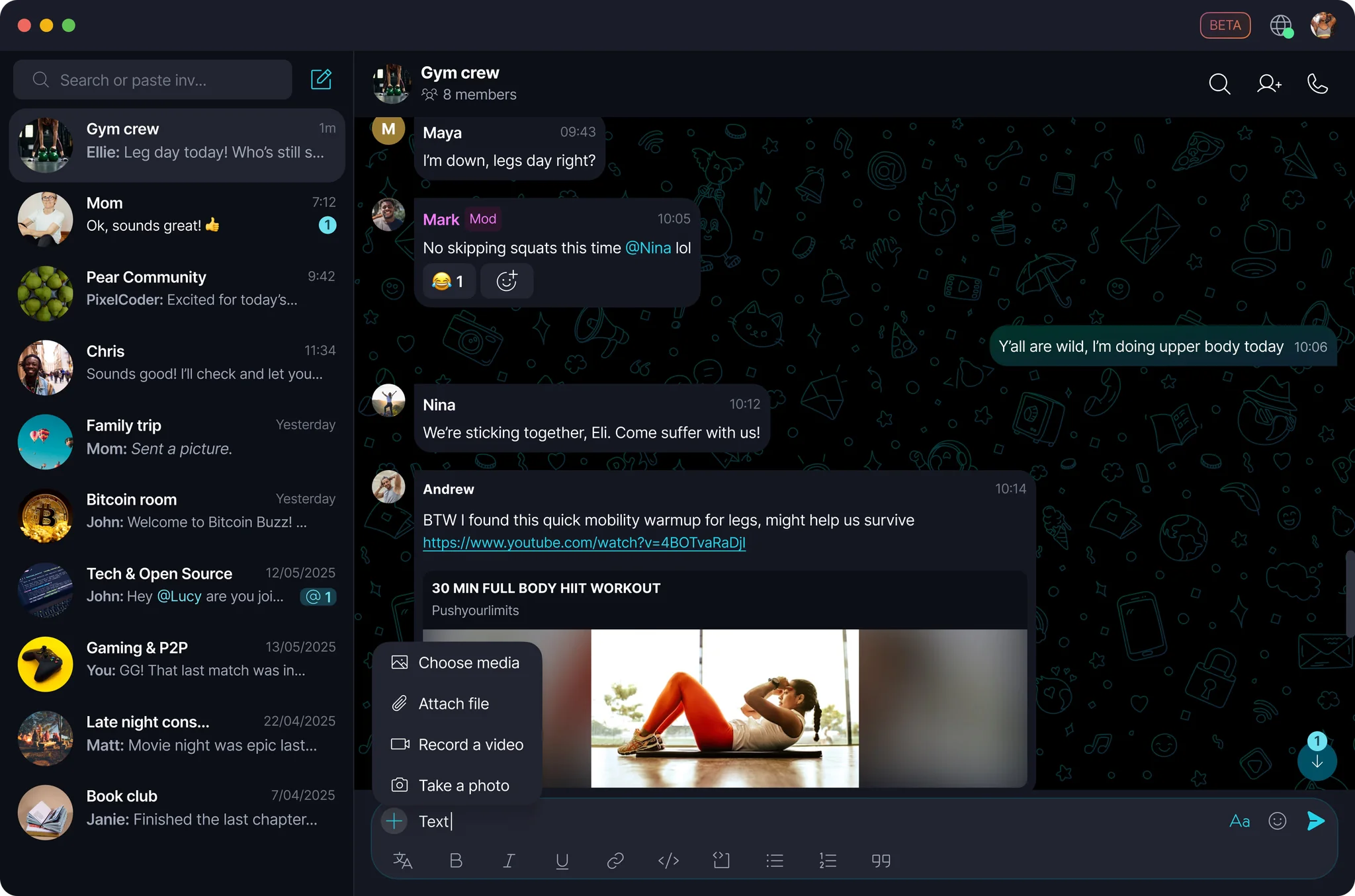Open the plus attachment menu

tap(394, 821)
